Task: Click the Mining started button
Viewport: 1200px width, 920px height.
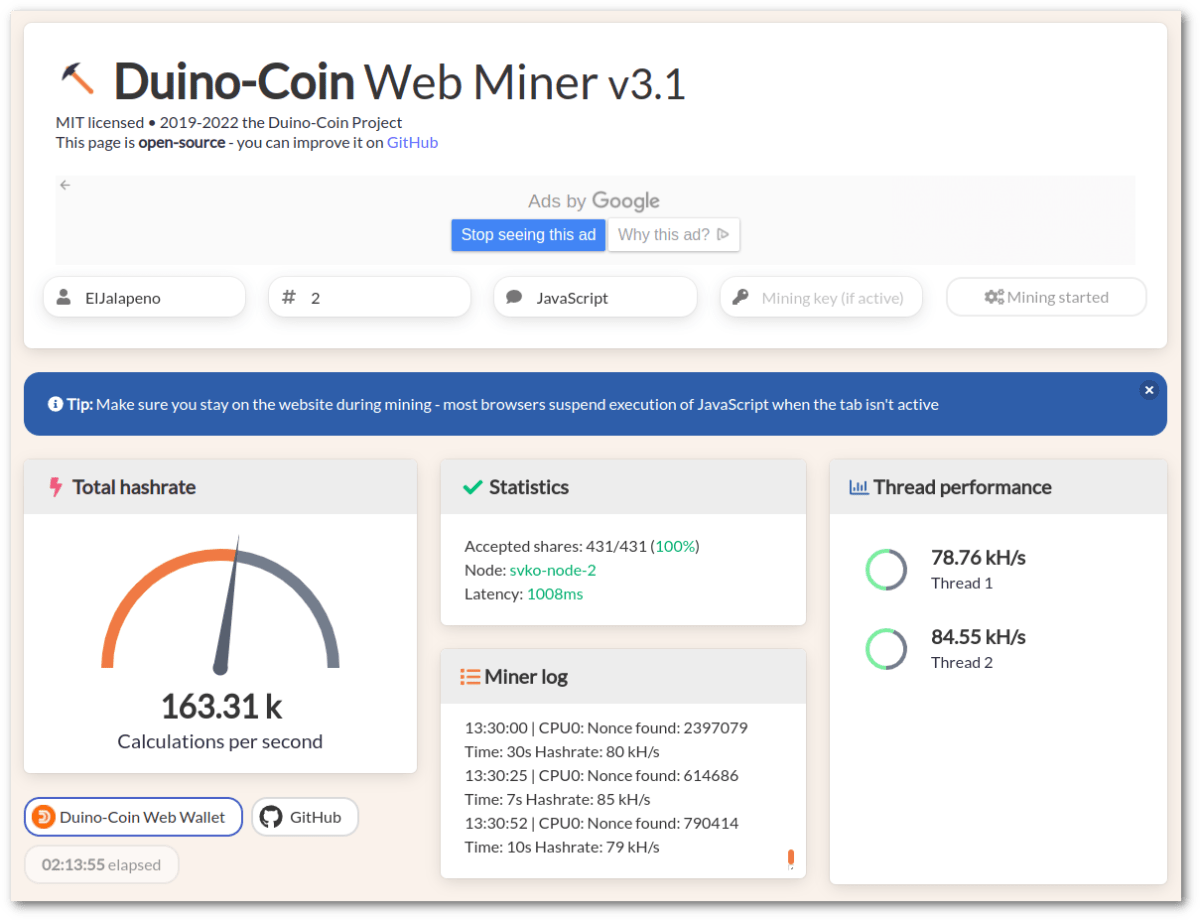Action: click(1046, 297)
